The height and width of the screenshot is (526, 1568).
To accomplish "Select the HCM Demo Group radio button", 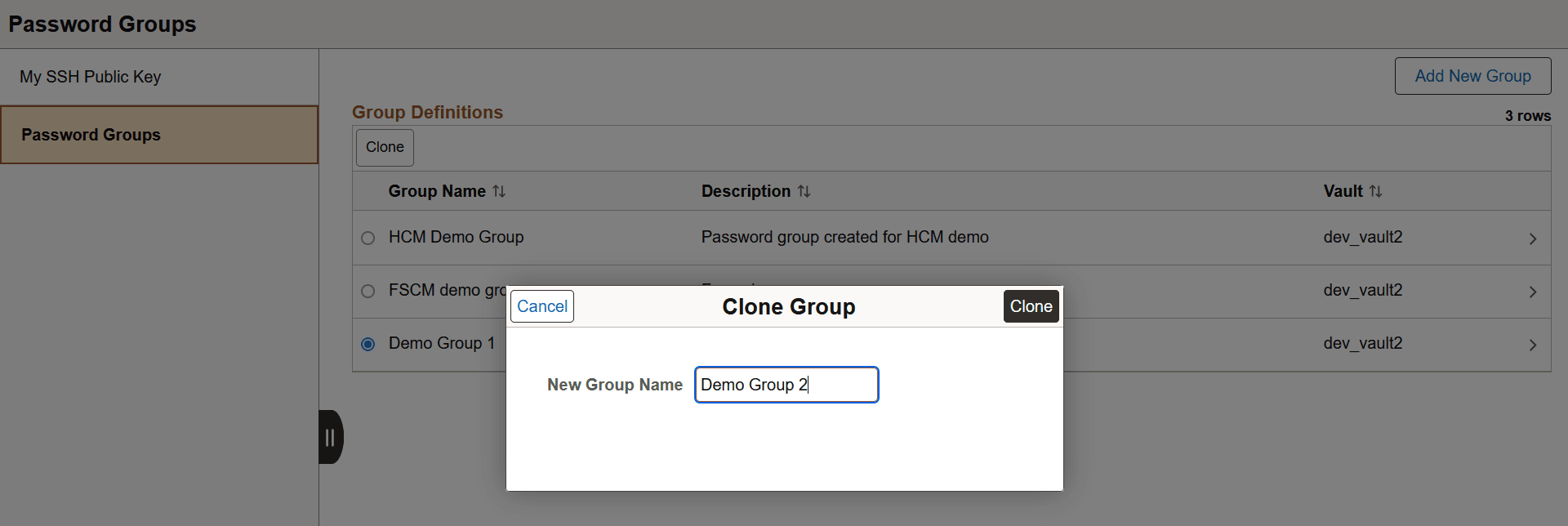I will point(368,238).
